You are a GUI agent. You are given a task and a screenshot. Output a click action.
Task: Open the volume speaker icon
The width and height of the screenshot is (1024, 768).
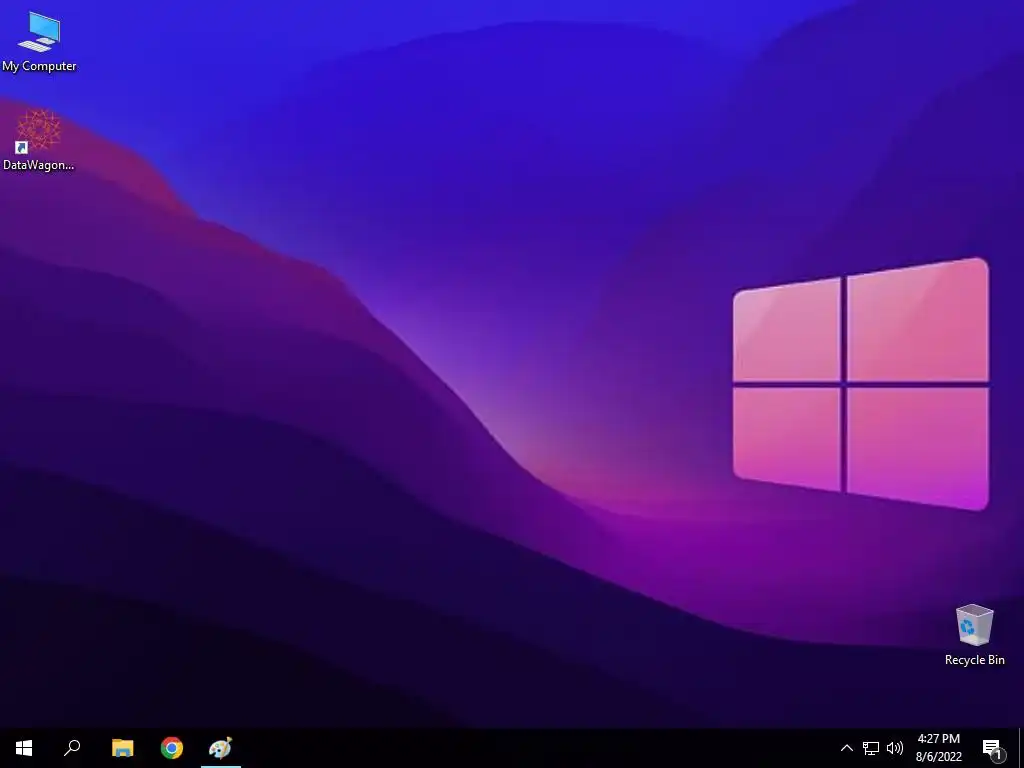click(895, 748)
